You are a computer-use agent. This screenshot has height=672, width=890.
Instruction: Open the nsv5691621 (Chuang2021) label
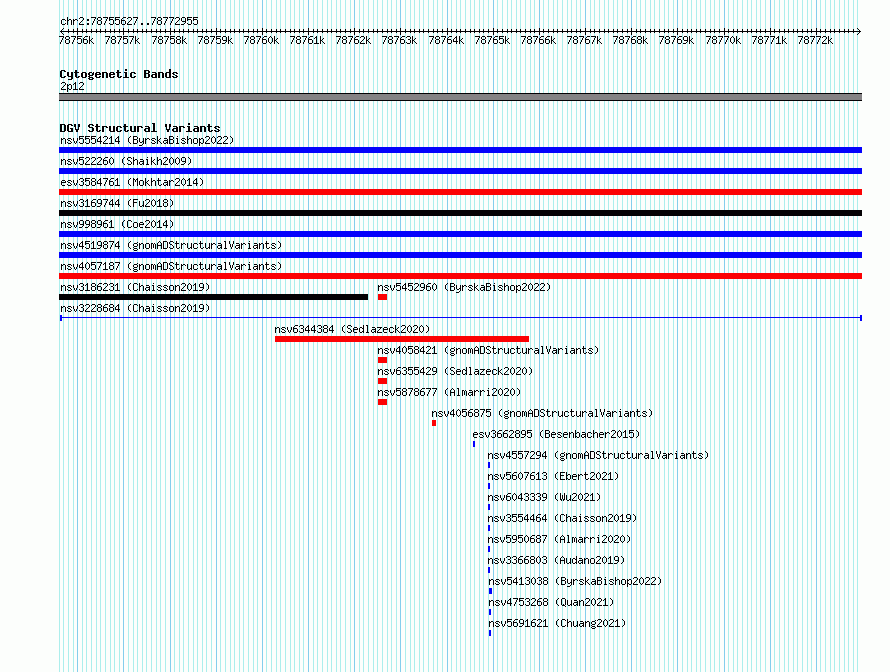point(557,623)
